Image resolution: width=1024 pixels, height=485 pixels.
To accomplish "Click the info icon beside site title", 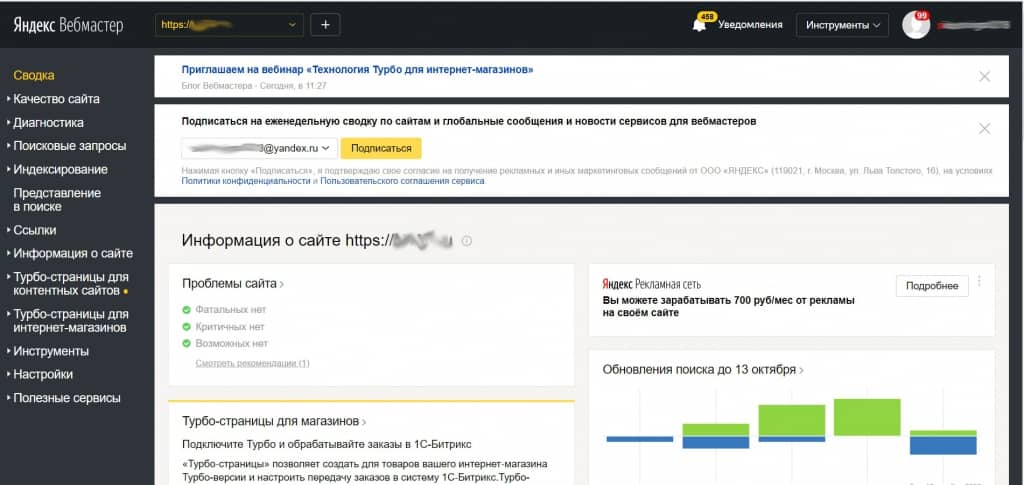I will [467, 241].
